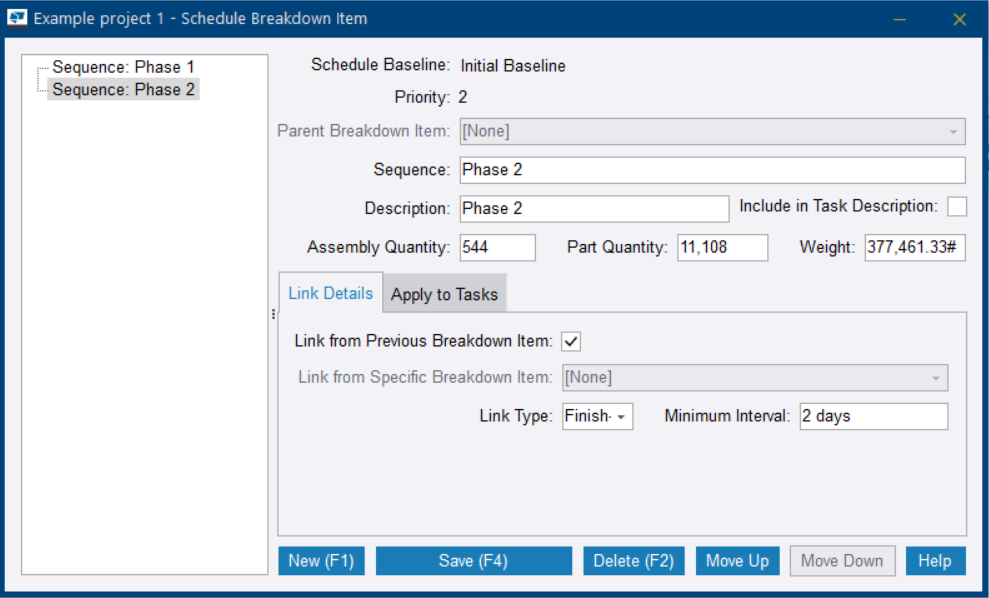
Task: Click the Assembly Quantity field
Action: pos(497,247)
